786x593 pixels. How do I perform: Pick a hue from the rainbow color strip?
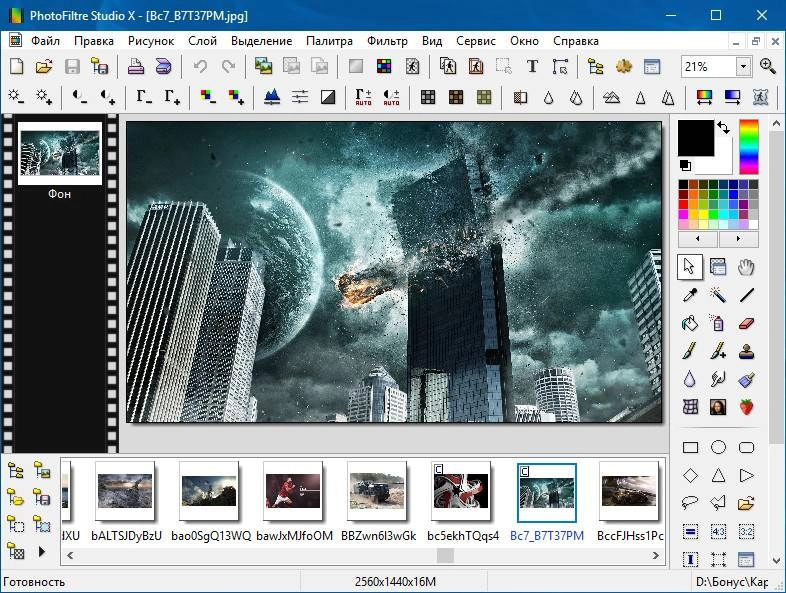[749, 147]
